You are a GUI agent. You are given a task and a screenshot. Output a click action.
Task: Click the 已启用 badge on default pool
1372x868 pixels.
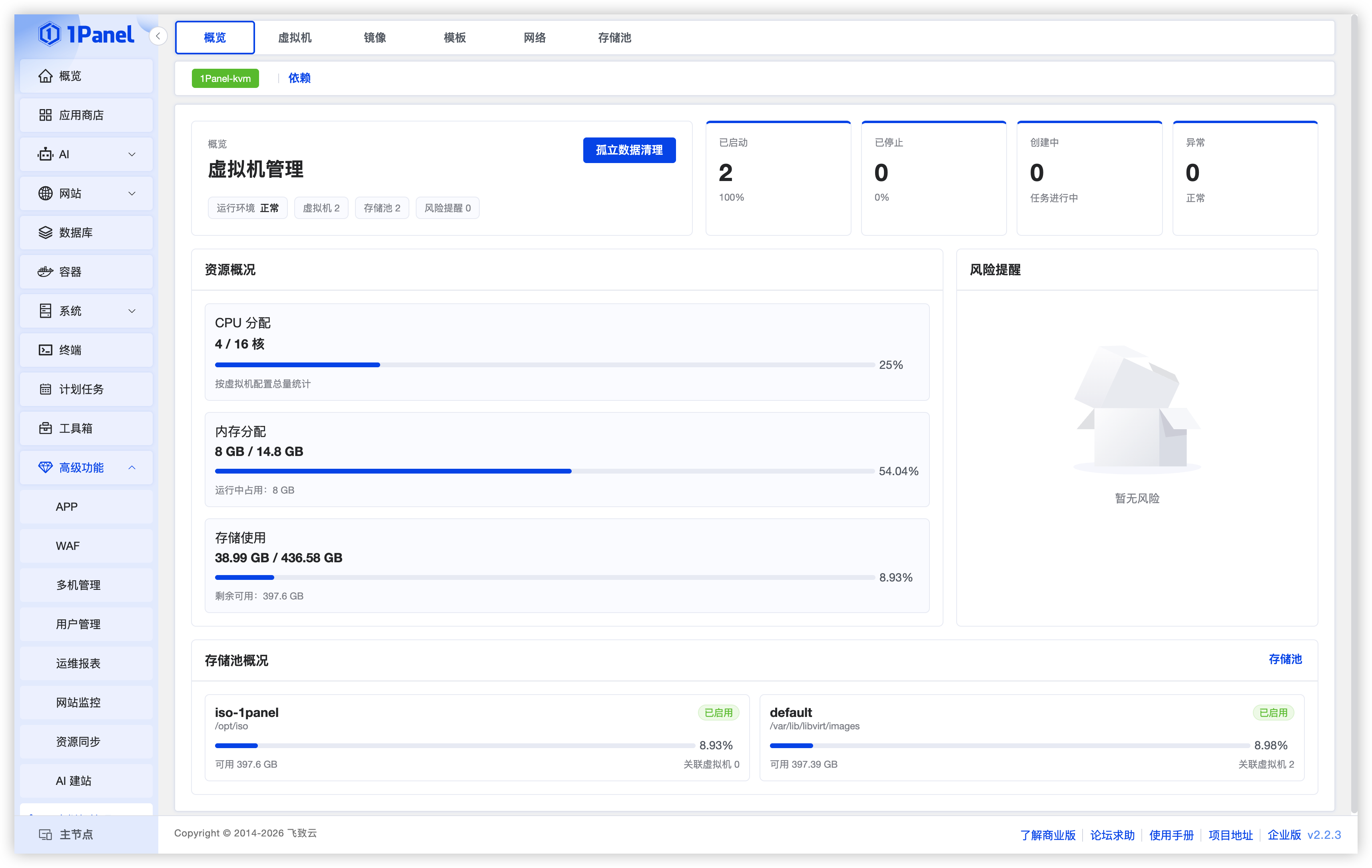point(1273,713)
